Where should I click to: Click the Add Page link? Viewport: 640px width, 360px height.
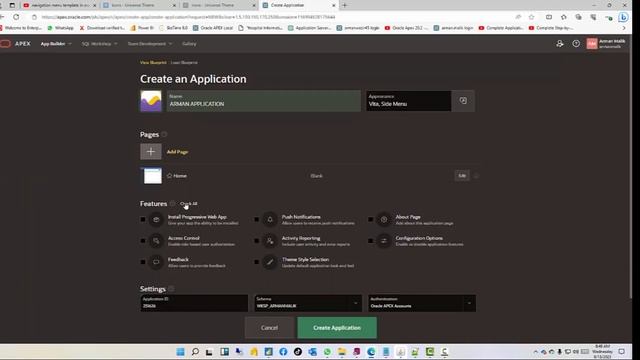click(178, 152)
